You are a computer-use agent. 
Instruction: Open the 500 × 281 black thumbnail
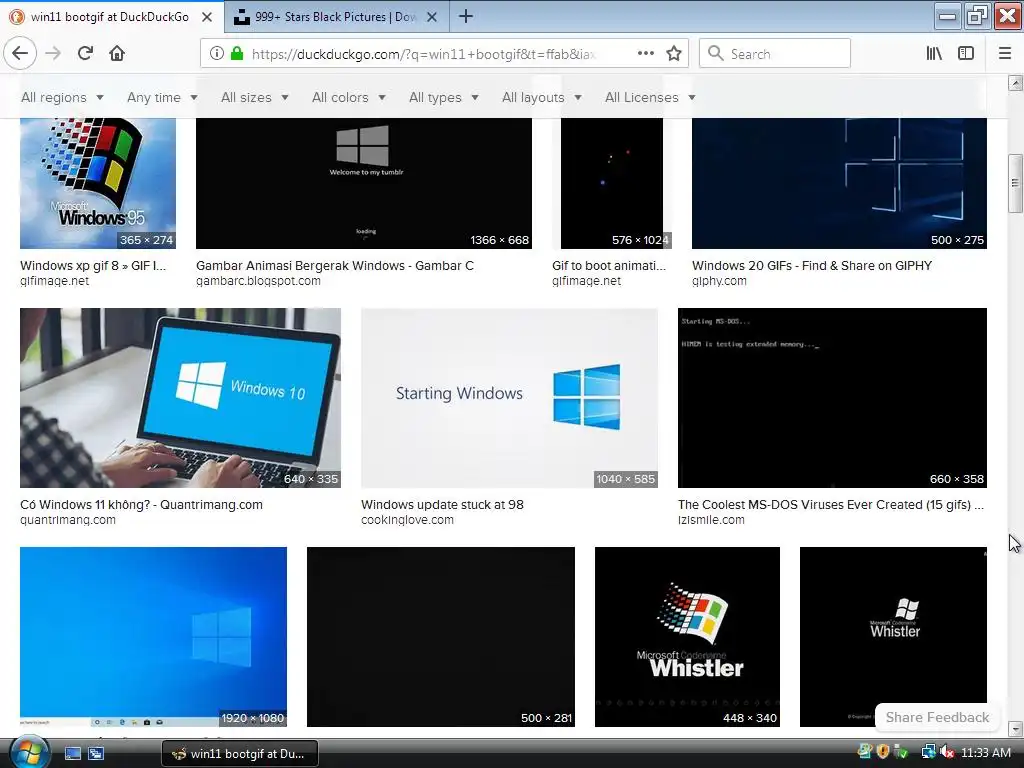pos(441,637)
